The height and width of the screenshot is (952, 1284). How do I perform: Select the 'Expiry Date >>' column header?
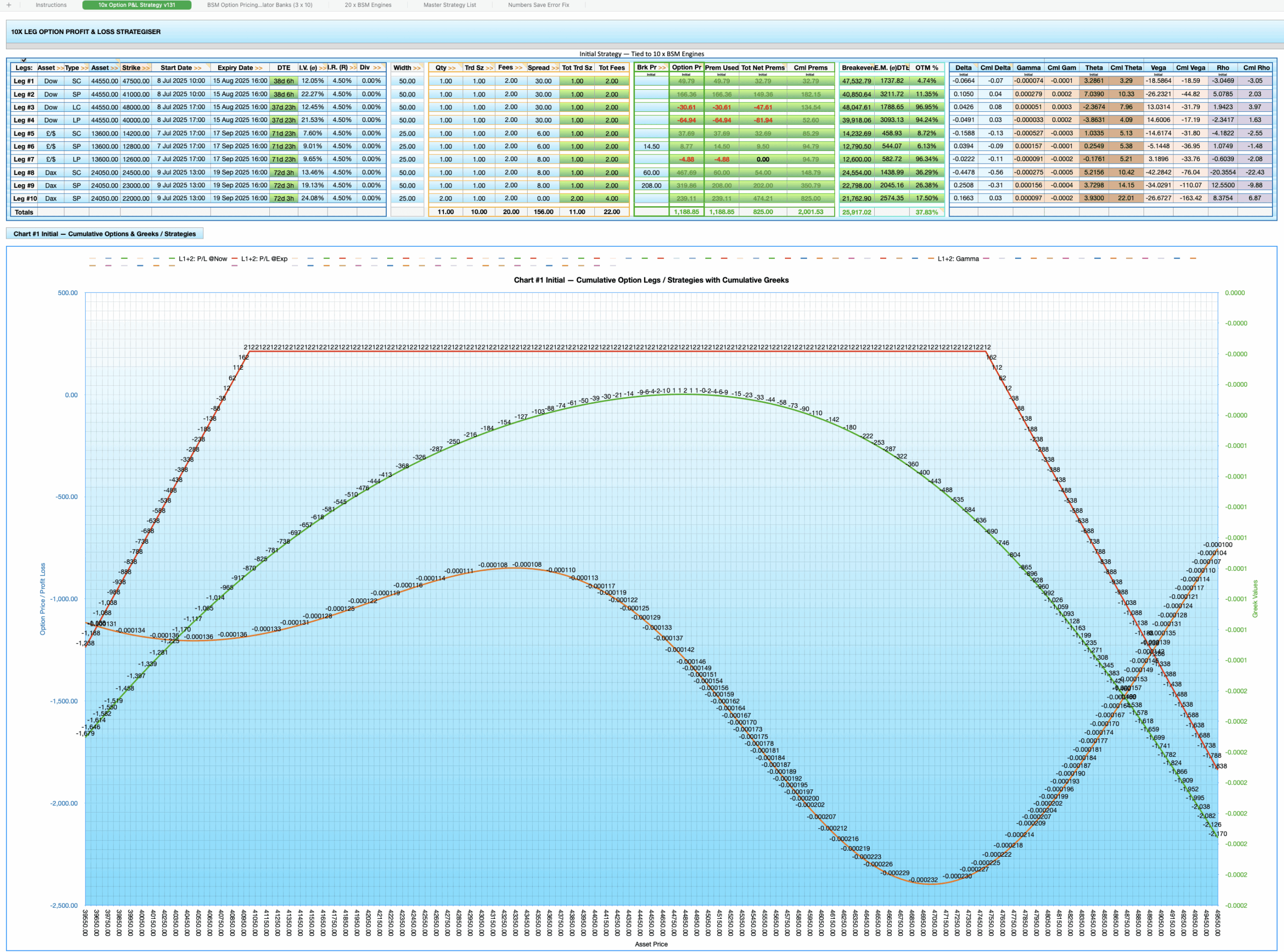tap(240, 68)
